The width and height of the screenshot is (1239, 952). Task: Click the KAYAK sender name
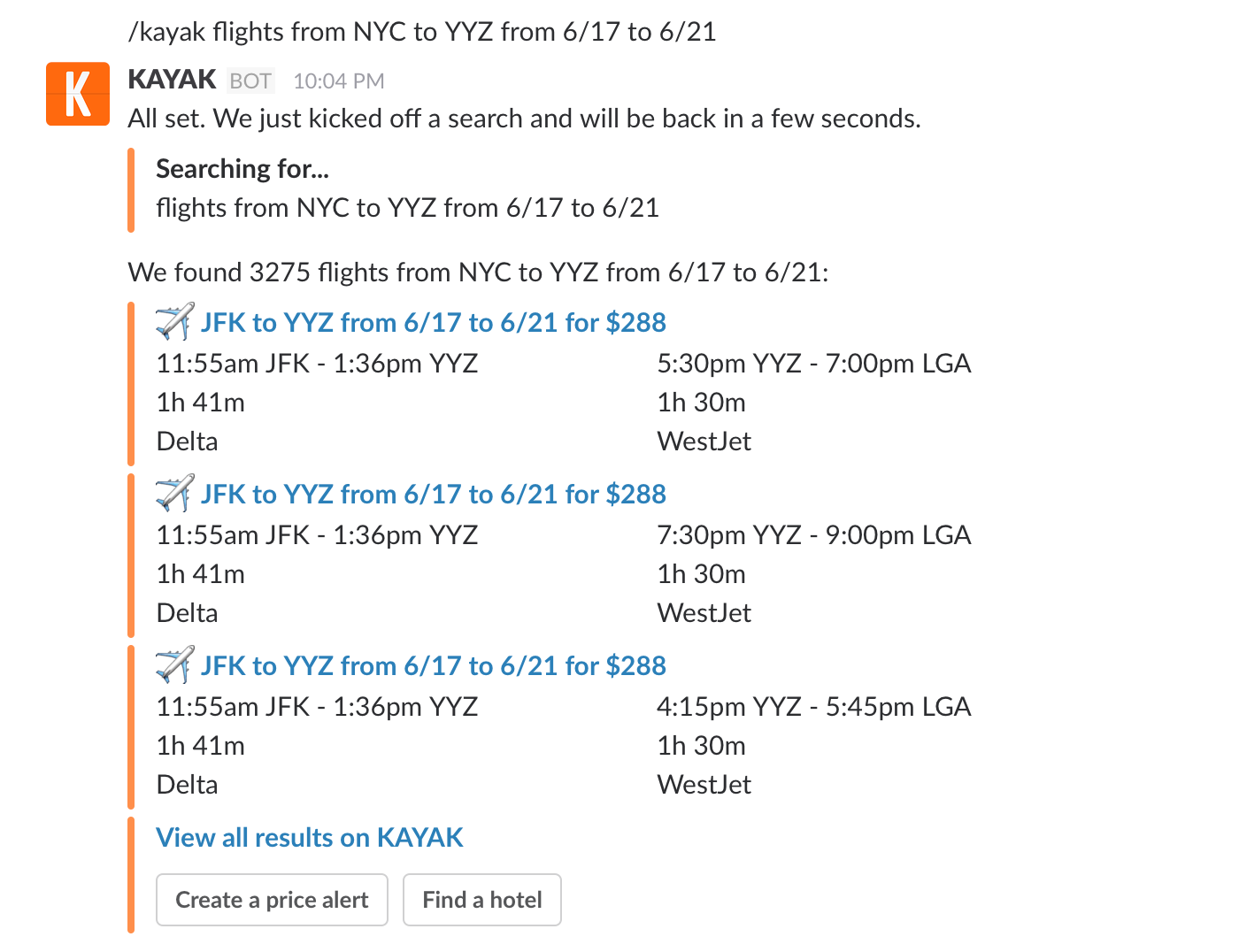[172, 80]
